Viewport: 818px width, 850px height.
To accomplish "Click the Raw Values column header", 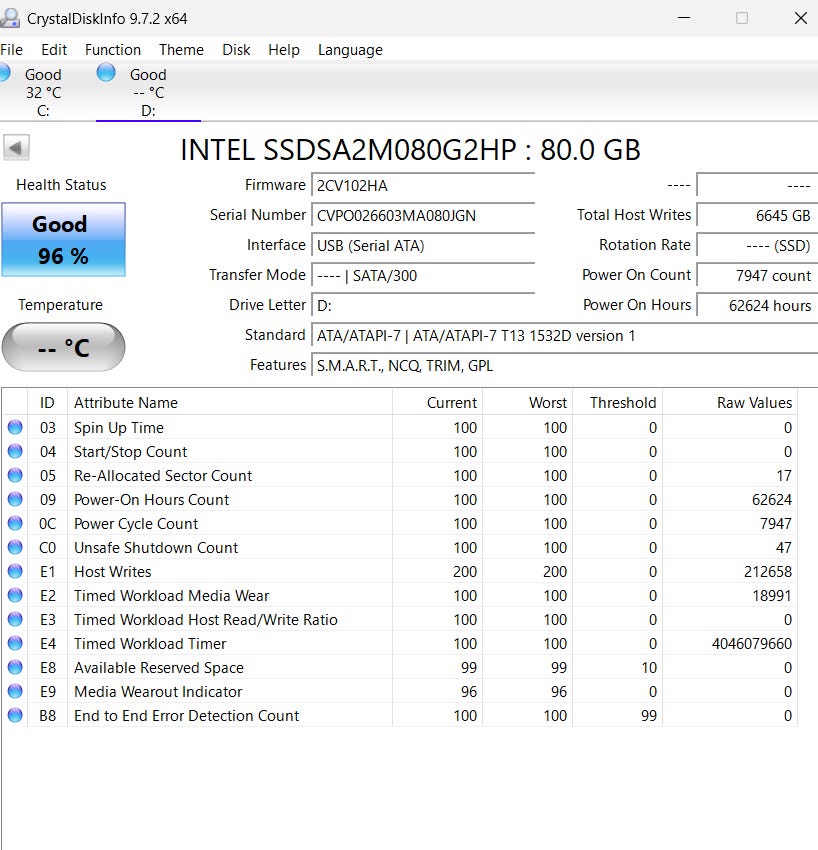I will coord(730,402).
